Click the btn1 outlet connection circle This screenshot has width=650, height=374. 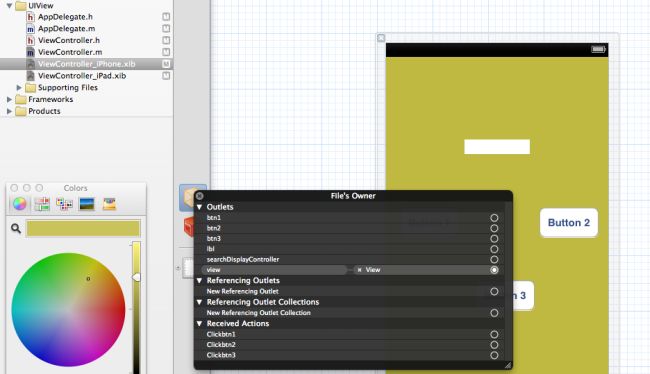[x=494, y=218]
